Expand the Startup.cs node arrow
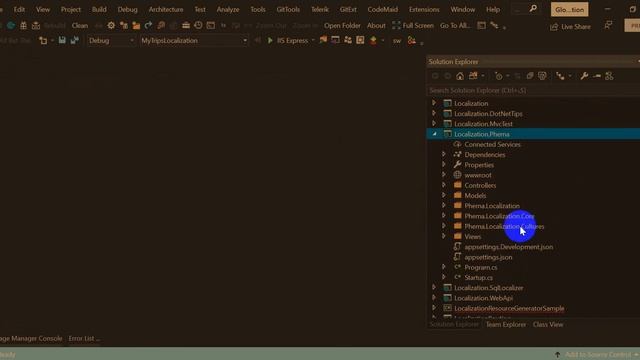Image resolution: width=640 pixels, height=360 pixels. (x=444, y=277)
